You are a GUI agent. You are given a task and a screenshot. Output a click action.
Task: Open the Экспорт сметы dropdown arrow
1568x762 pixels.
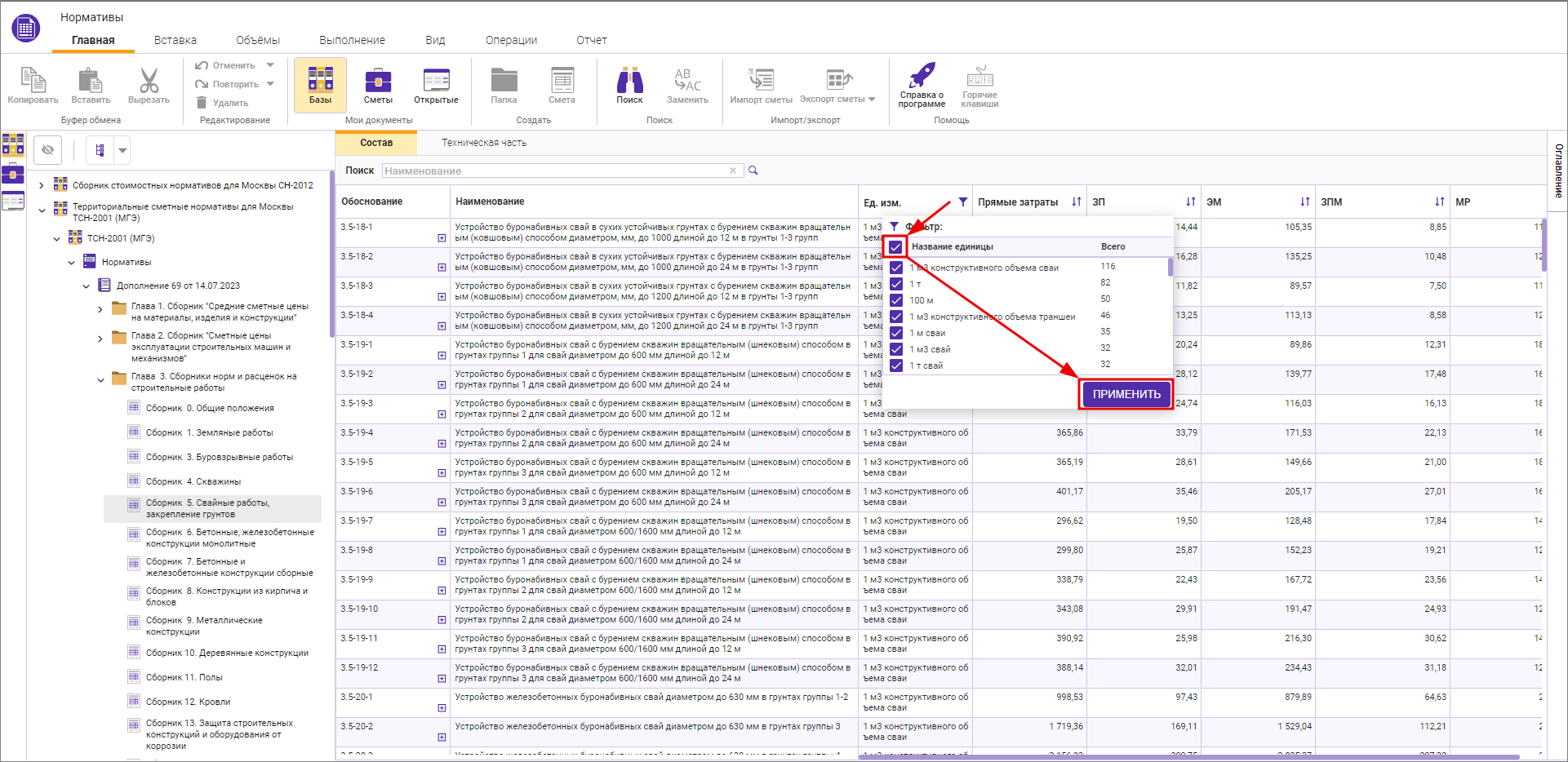click(x=872, y=100)
